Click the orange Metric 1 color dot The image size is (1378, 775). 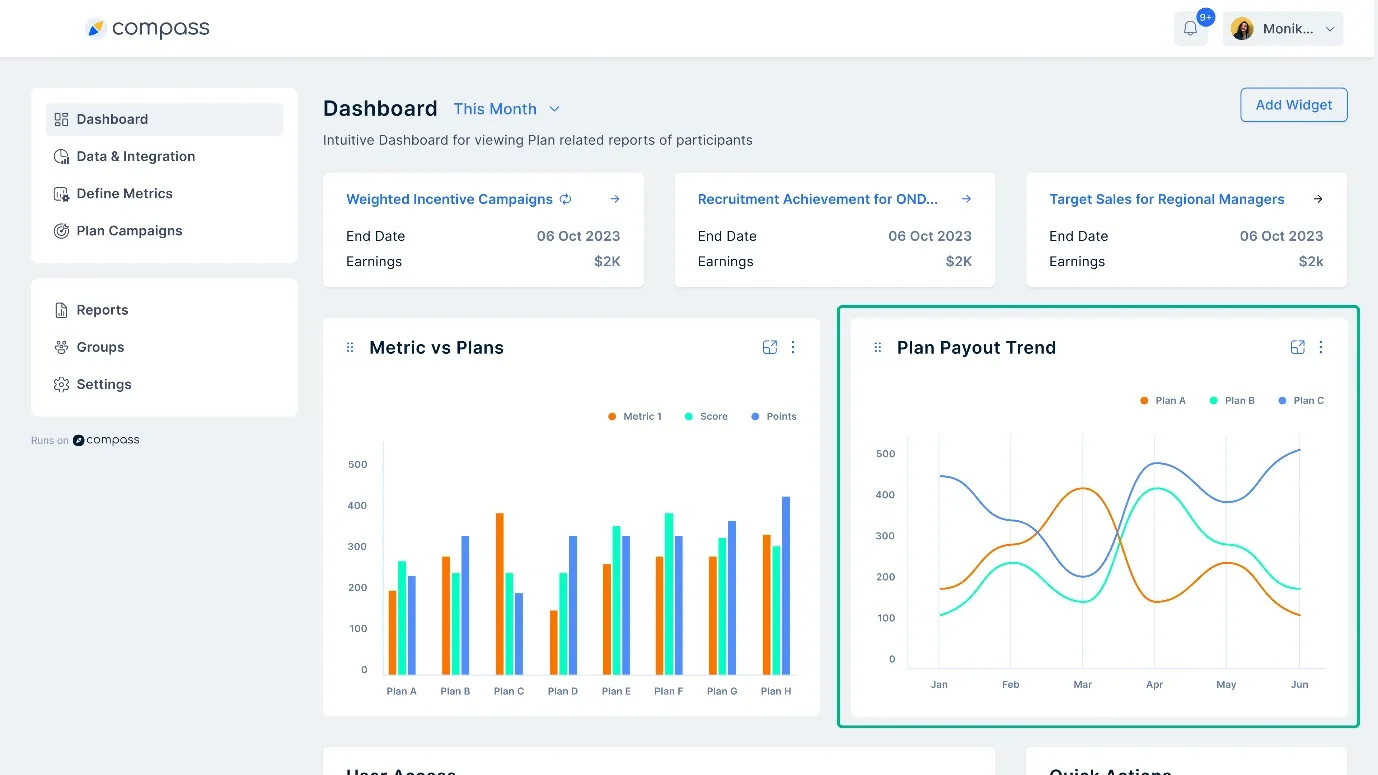[x=611, y=416]
